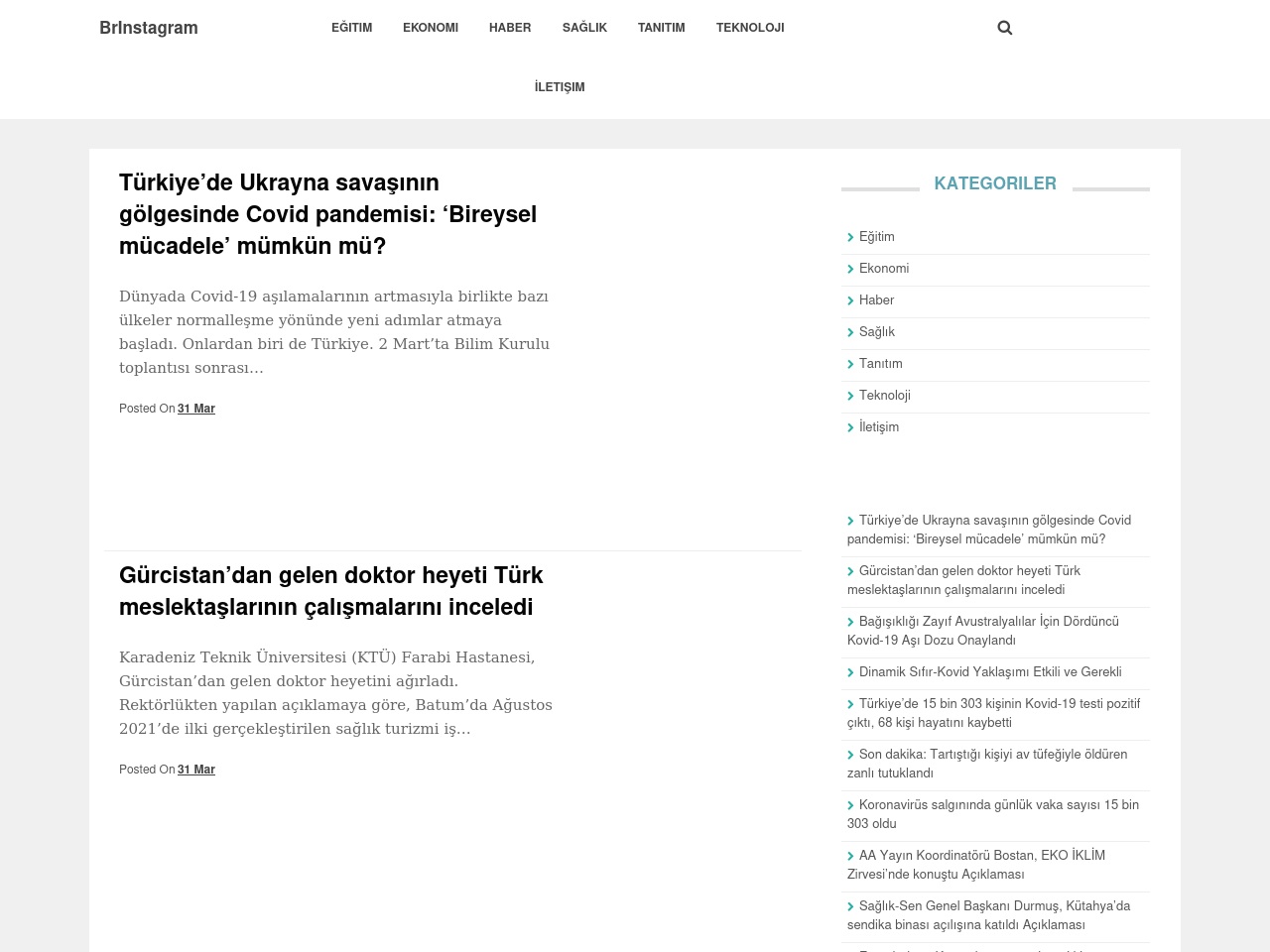Go to BrInstagram site logo
Viewport: 1270px width, 952px height.
[149, 28]
